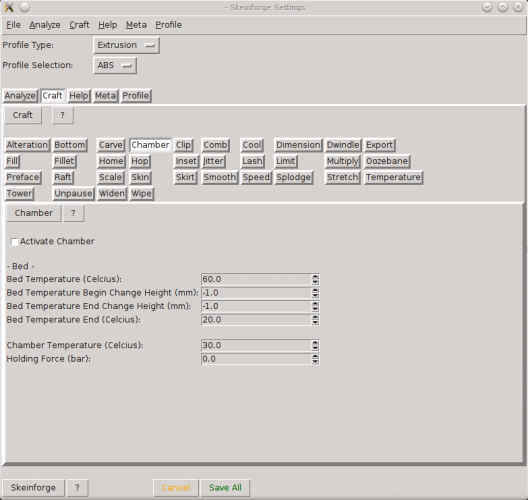Open the Oozebane craft settings tab
This screenshot has width=528, height=500.
pyautogui.click(x=387, y=161)
